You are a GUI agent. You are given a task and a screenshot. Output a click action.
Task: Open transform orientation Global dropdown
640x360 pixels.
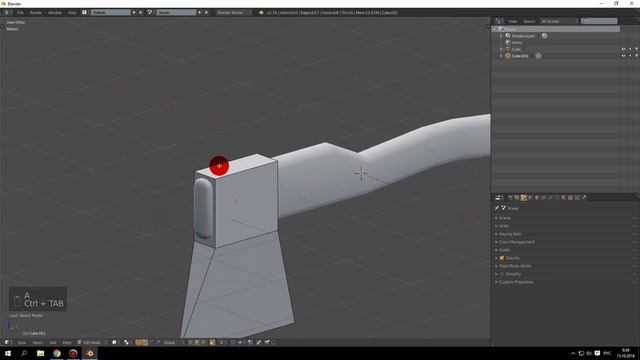[x=173, y=342]
